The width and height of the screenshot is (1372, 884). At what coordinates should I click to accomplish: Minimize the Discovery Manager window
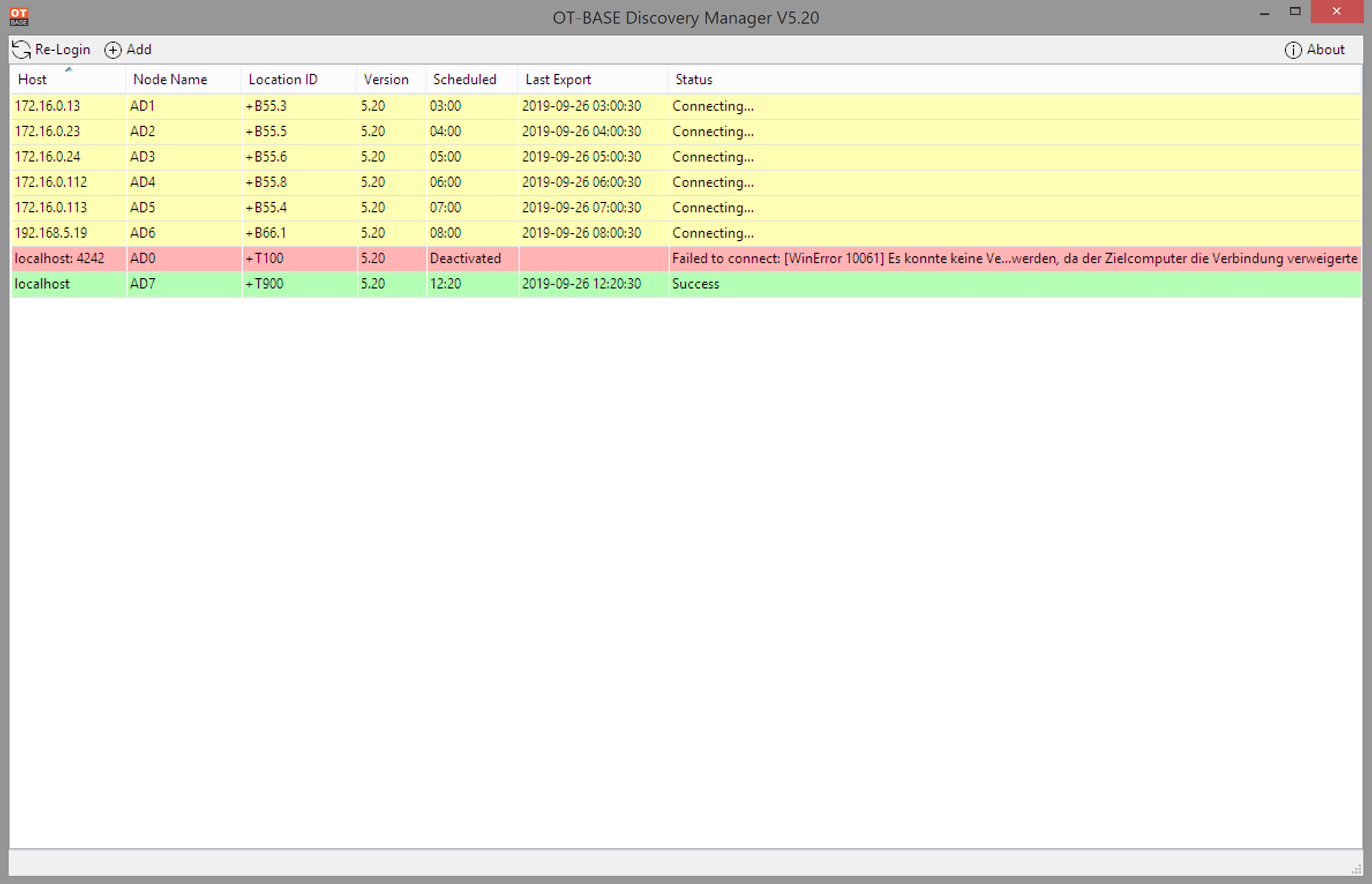click(x=1265, y=12)
